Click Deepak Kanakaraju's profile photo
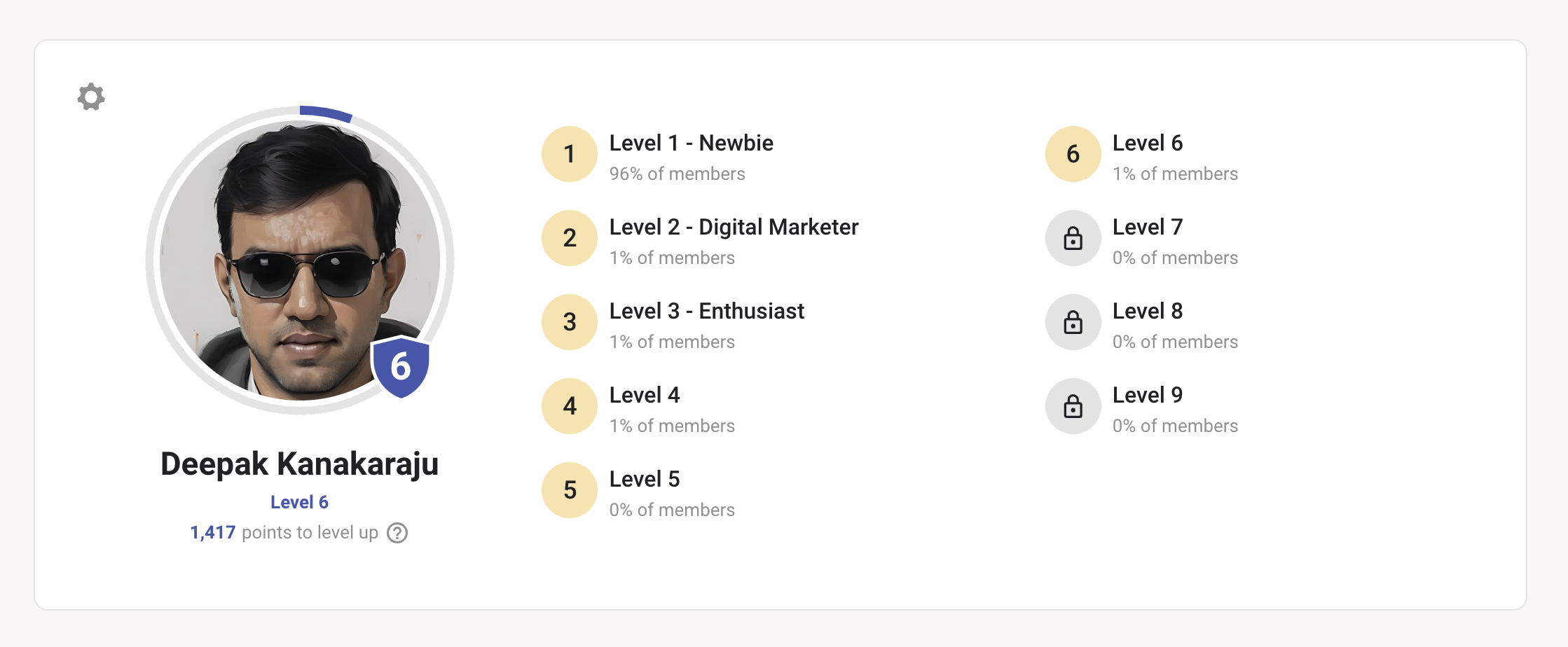Viewport: 1568px width, 647px height. (300, 260)
